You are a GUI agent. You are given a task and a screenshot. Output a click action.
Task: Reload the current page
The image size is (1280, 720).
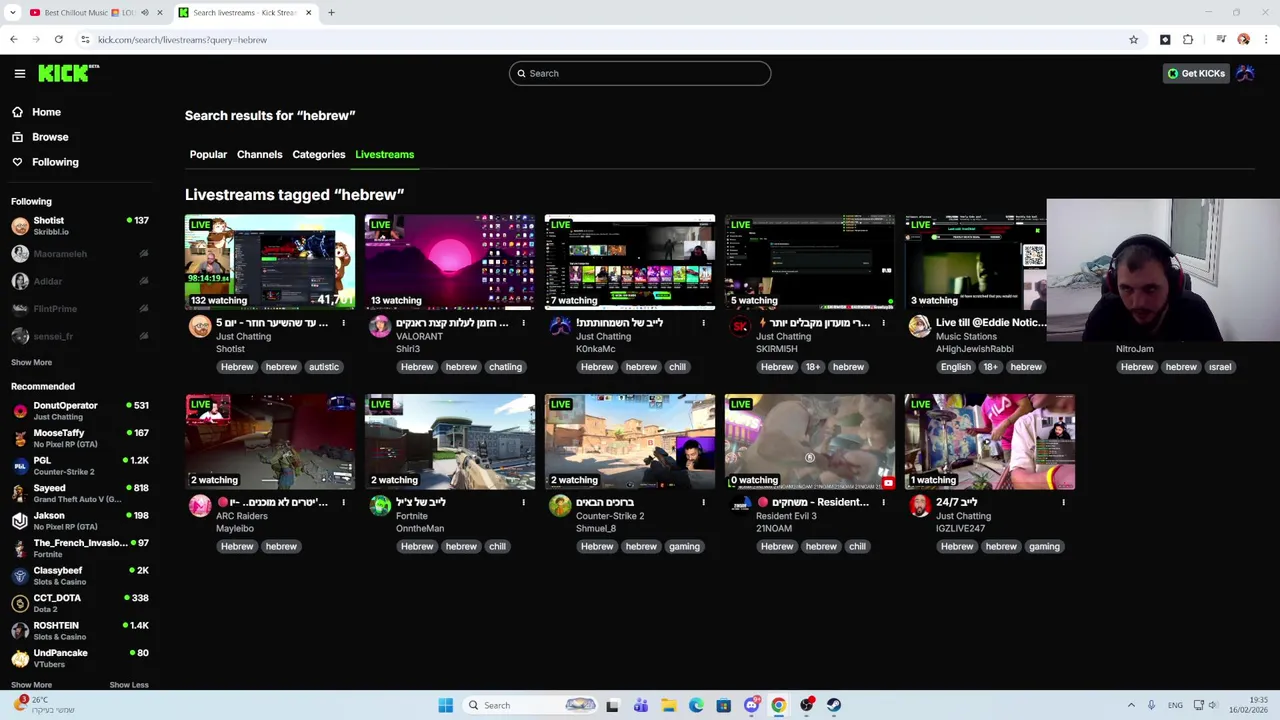pos(59,40)
